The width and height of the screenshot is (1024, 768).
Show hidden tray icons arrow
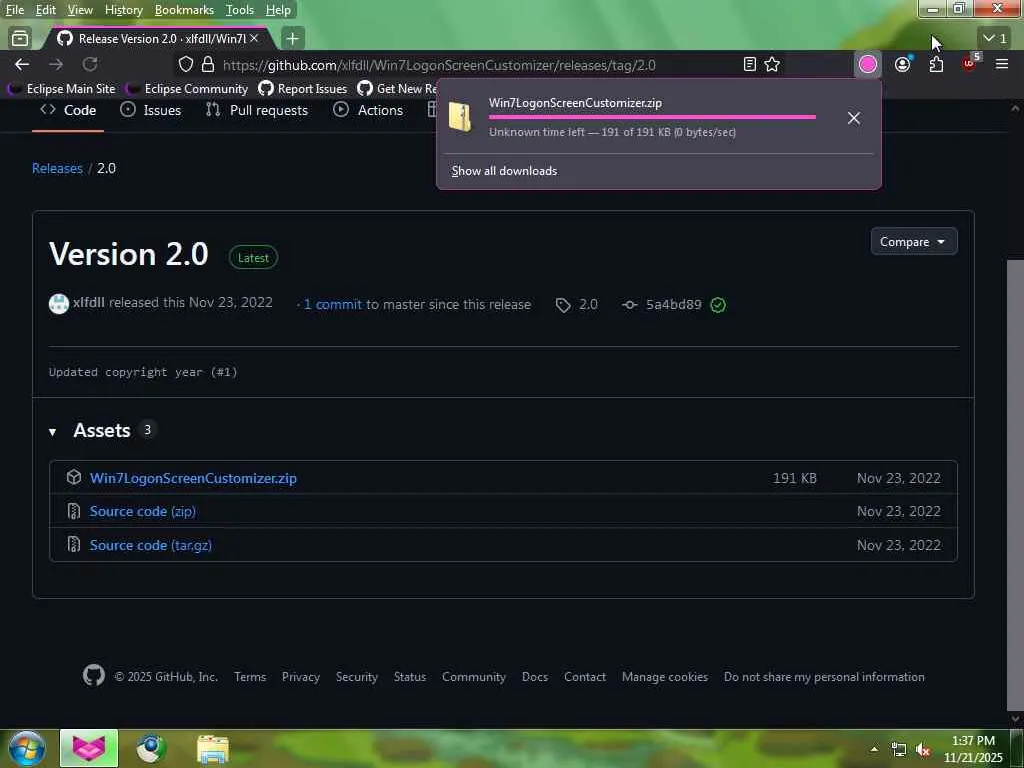coord(874,749)
